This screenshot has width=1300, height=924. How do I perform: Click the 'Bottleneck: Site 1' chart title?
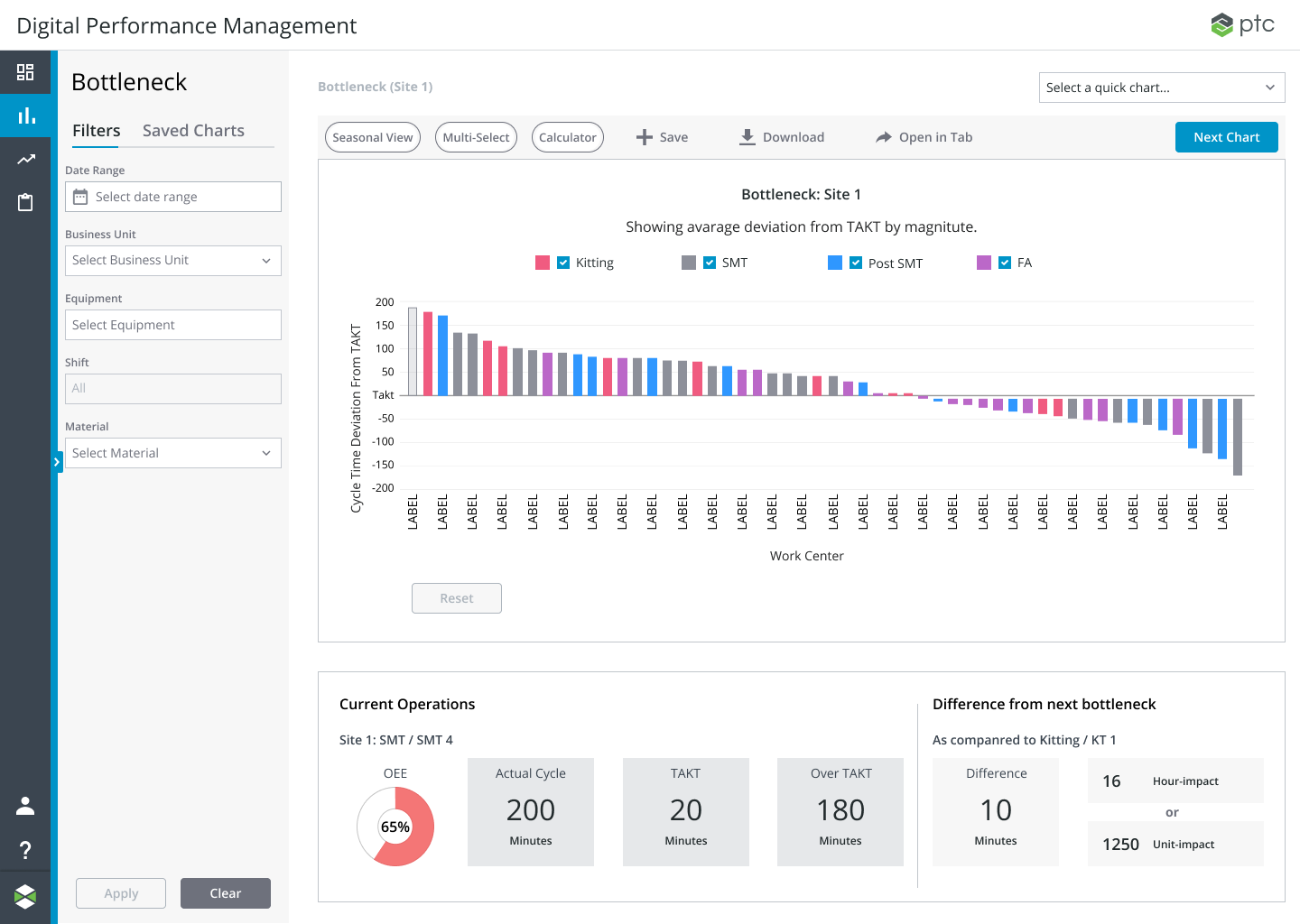tap(802, 194)
